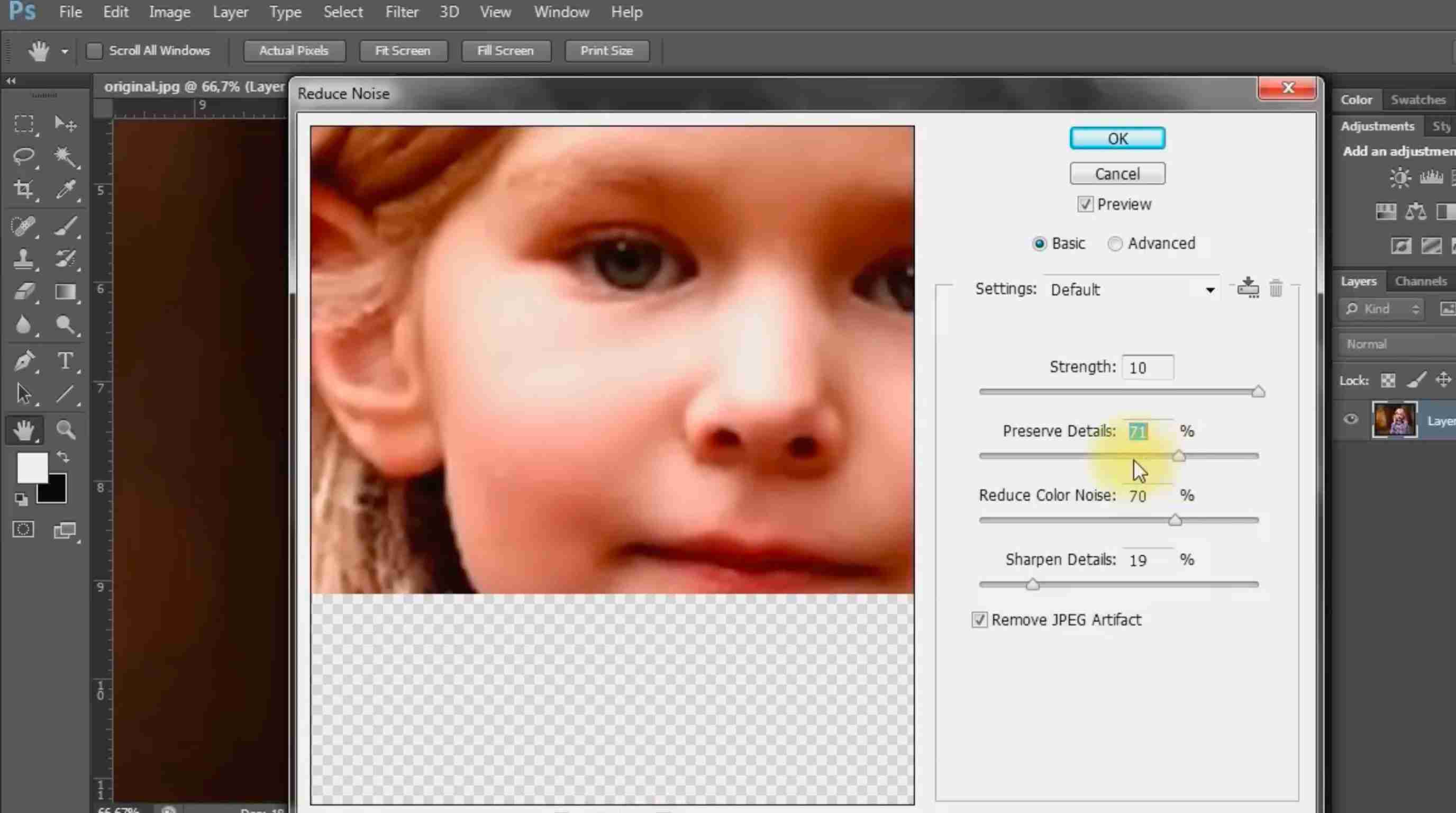Click the Sharpen Details value field

click(x=1148, y=561)
